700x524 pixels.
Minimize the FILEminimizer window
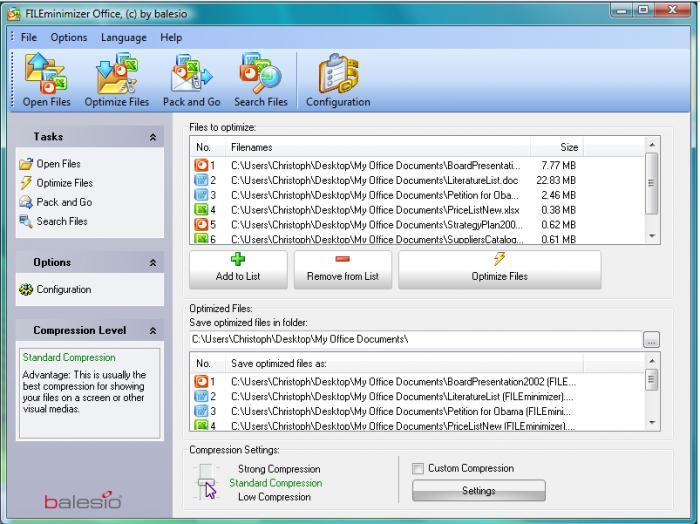(x=622, y=10)
